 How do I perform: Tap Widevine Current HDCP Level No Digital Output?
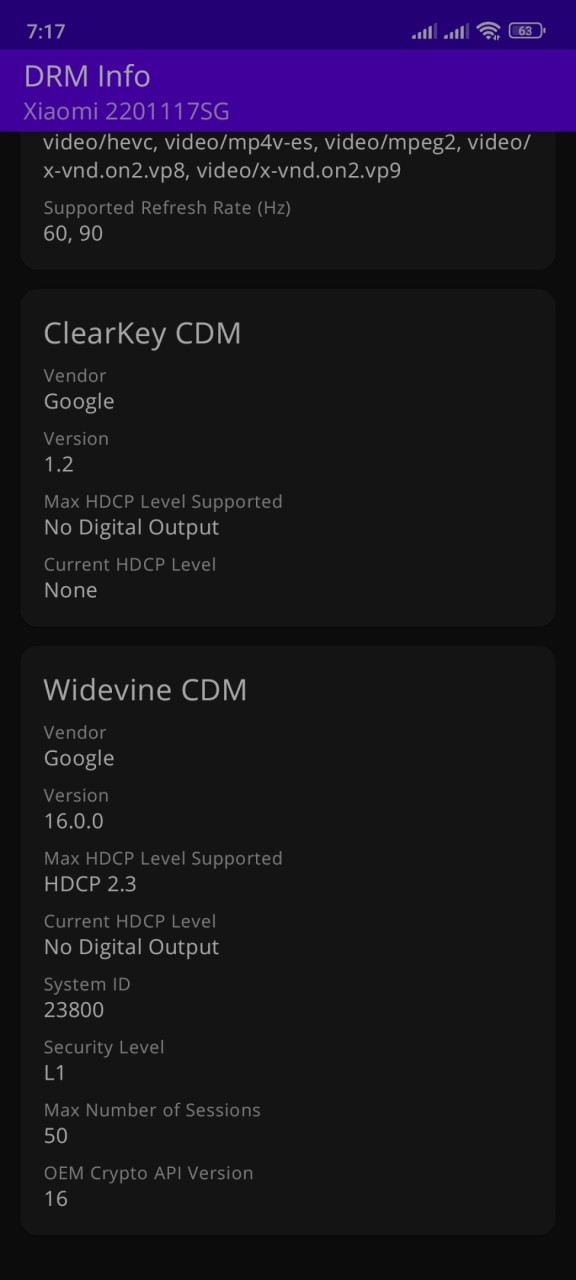(x=132, y=947)
